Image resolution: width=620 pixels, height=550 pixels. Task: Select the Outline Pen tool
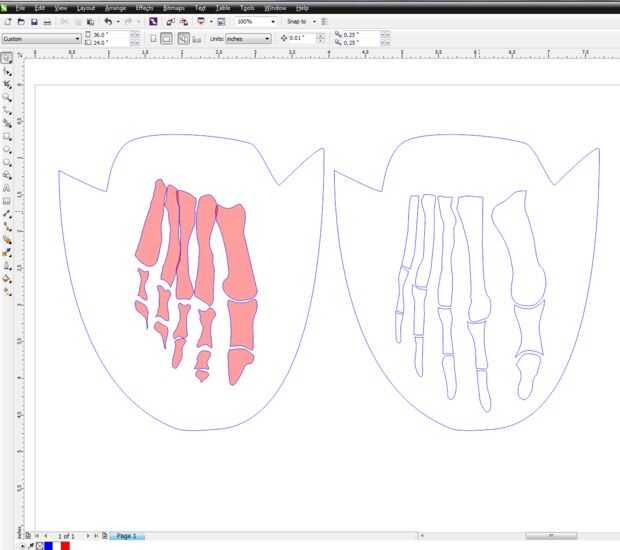(x=7, y=266)
